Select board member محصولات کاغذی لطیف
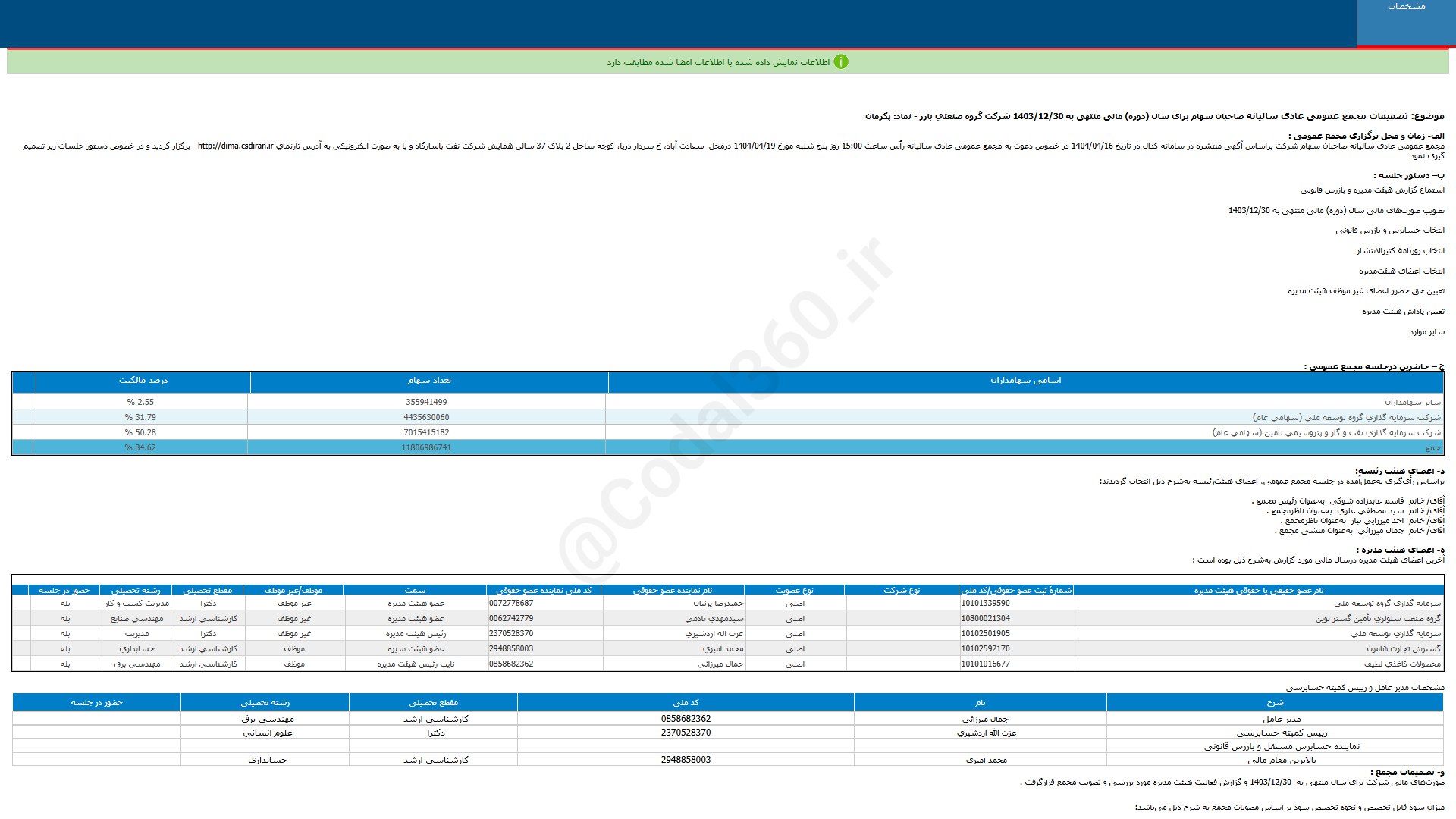 tap(1402, 664)
